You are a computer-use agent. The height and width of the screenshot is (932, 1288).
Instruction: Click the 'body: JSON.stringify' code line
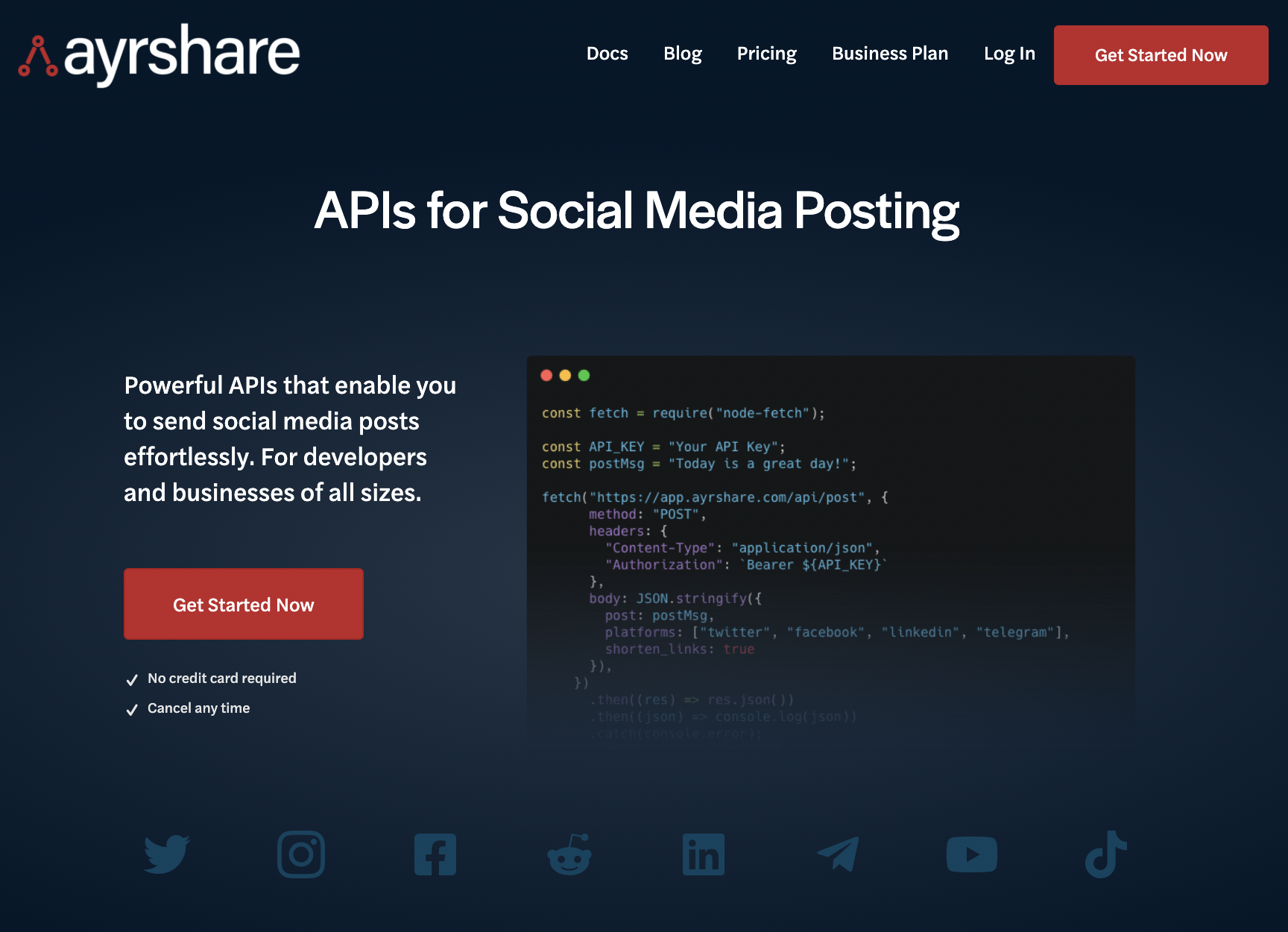tap(675, 599)
